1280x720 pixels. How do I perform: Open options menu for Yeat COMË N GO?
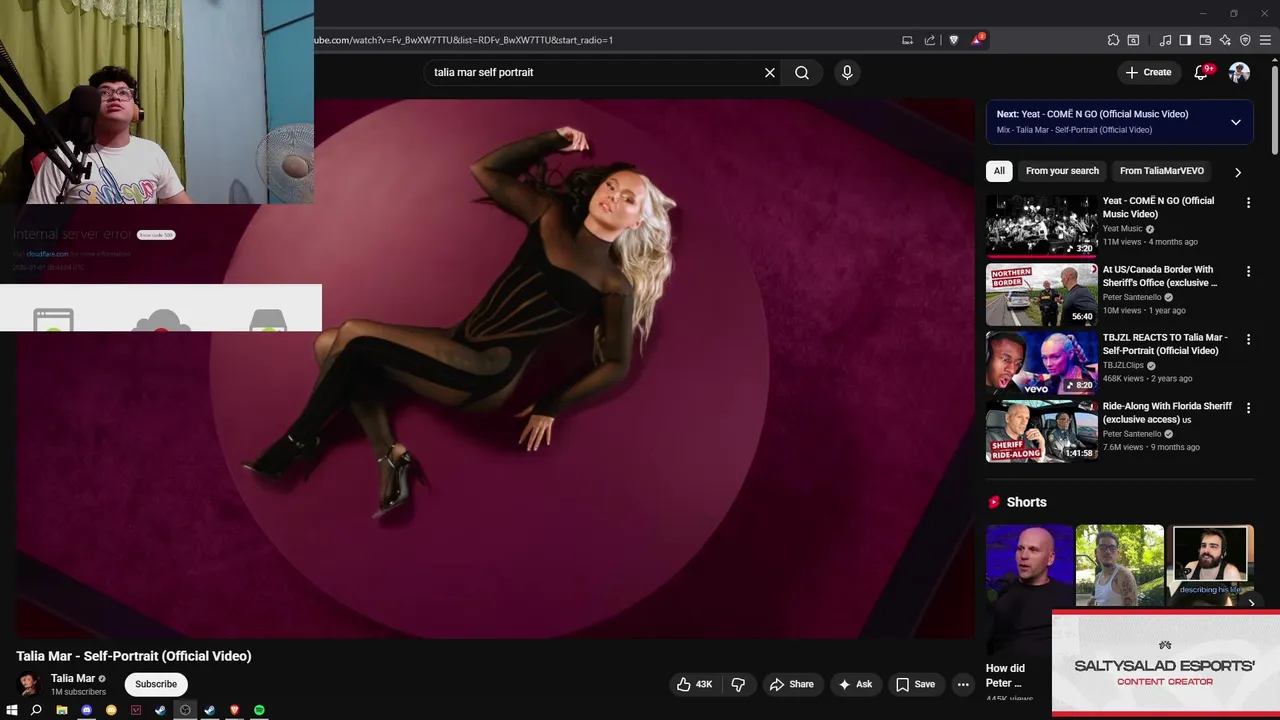pos(1248,203)
